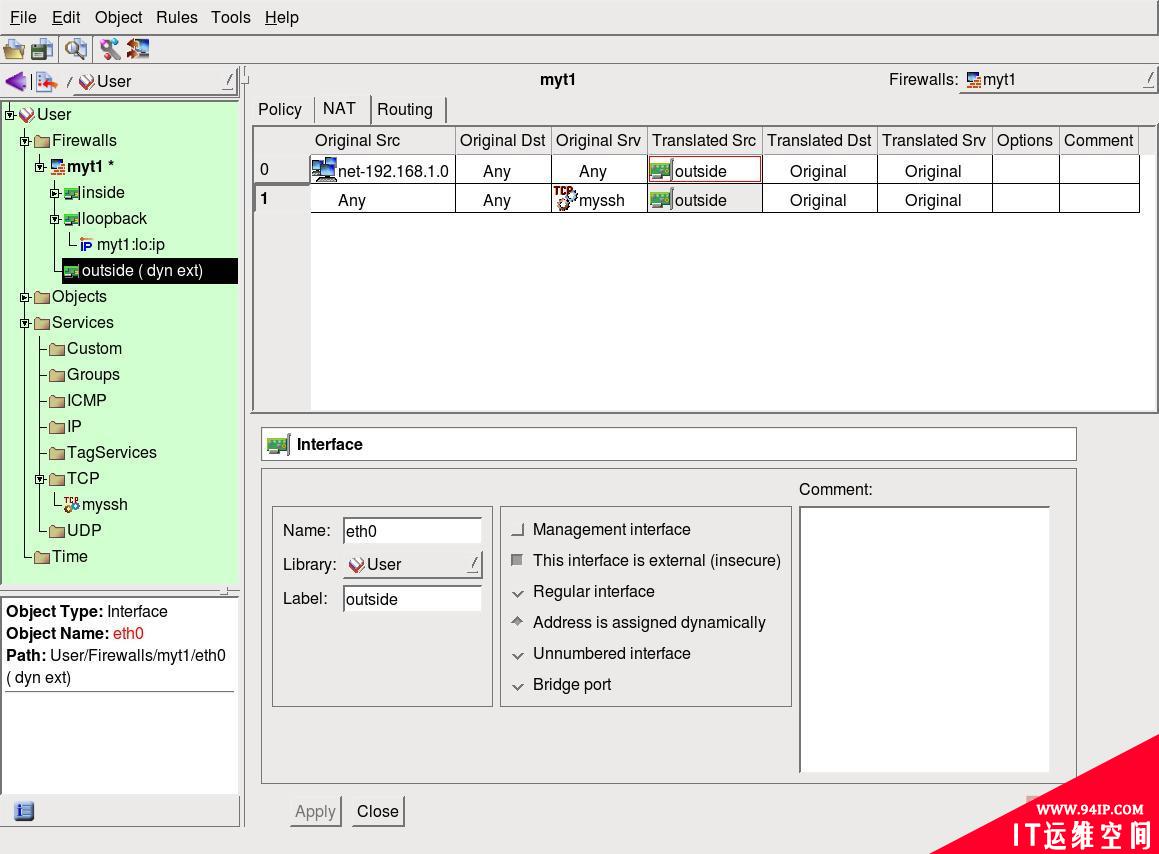
Task: Click the IP address icon for myt1:lo:ip
Action: tap(86, 245)
